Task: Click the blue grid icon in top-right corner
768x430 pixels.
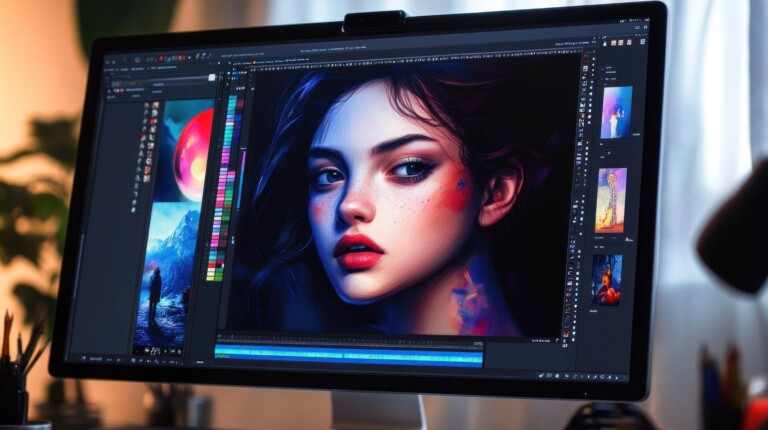Action: [642, 42]
